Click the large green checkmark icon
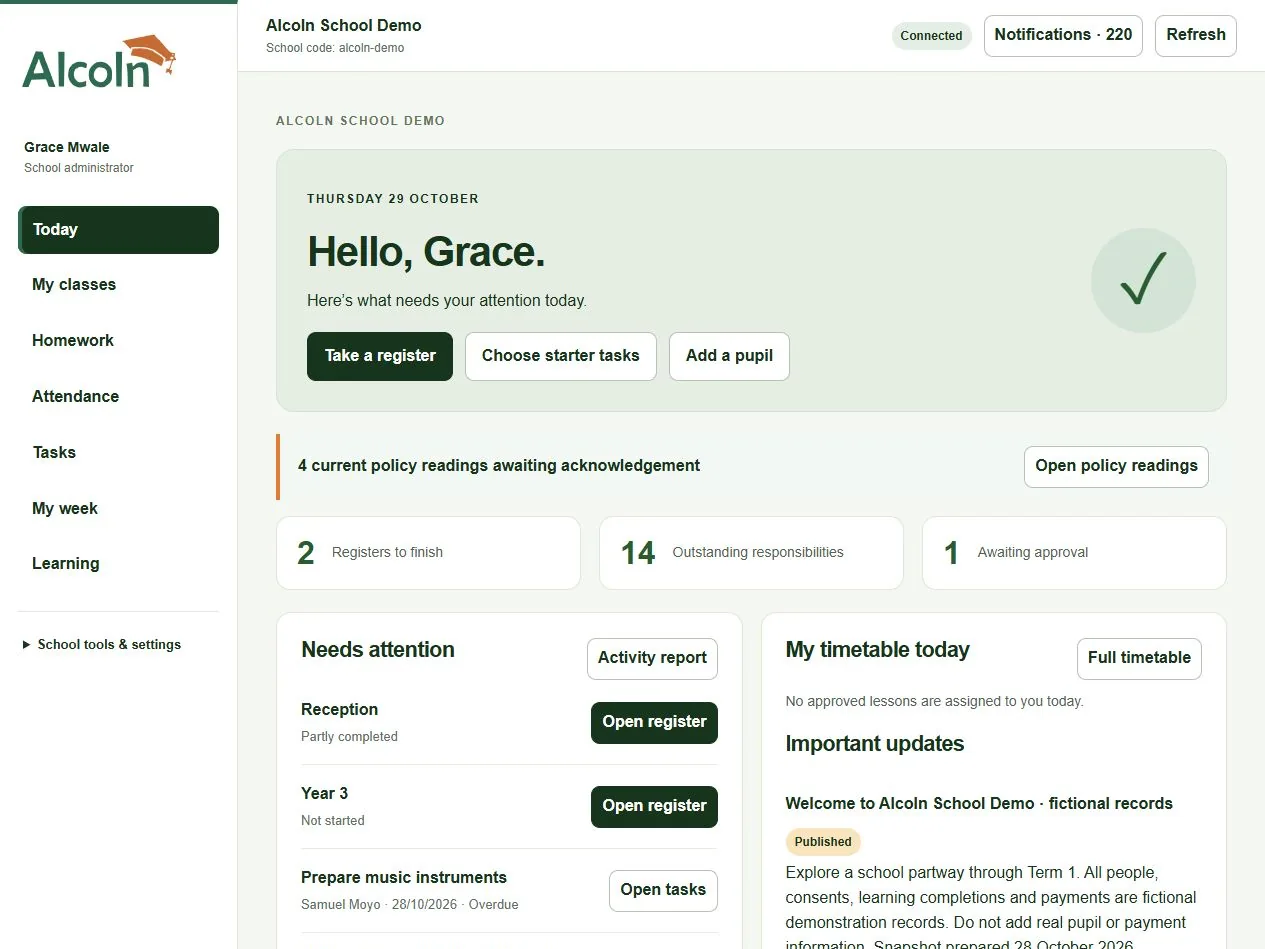 click(1143, 280)
